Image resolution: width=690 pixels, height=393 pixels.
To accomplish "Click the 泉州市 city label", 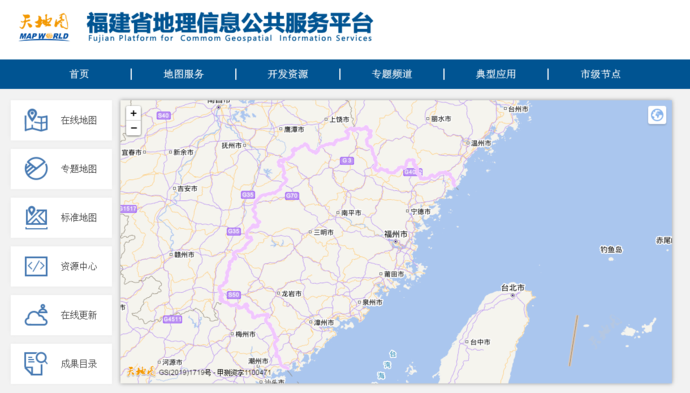I will click(x=372, y=302).
